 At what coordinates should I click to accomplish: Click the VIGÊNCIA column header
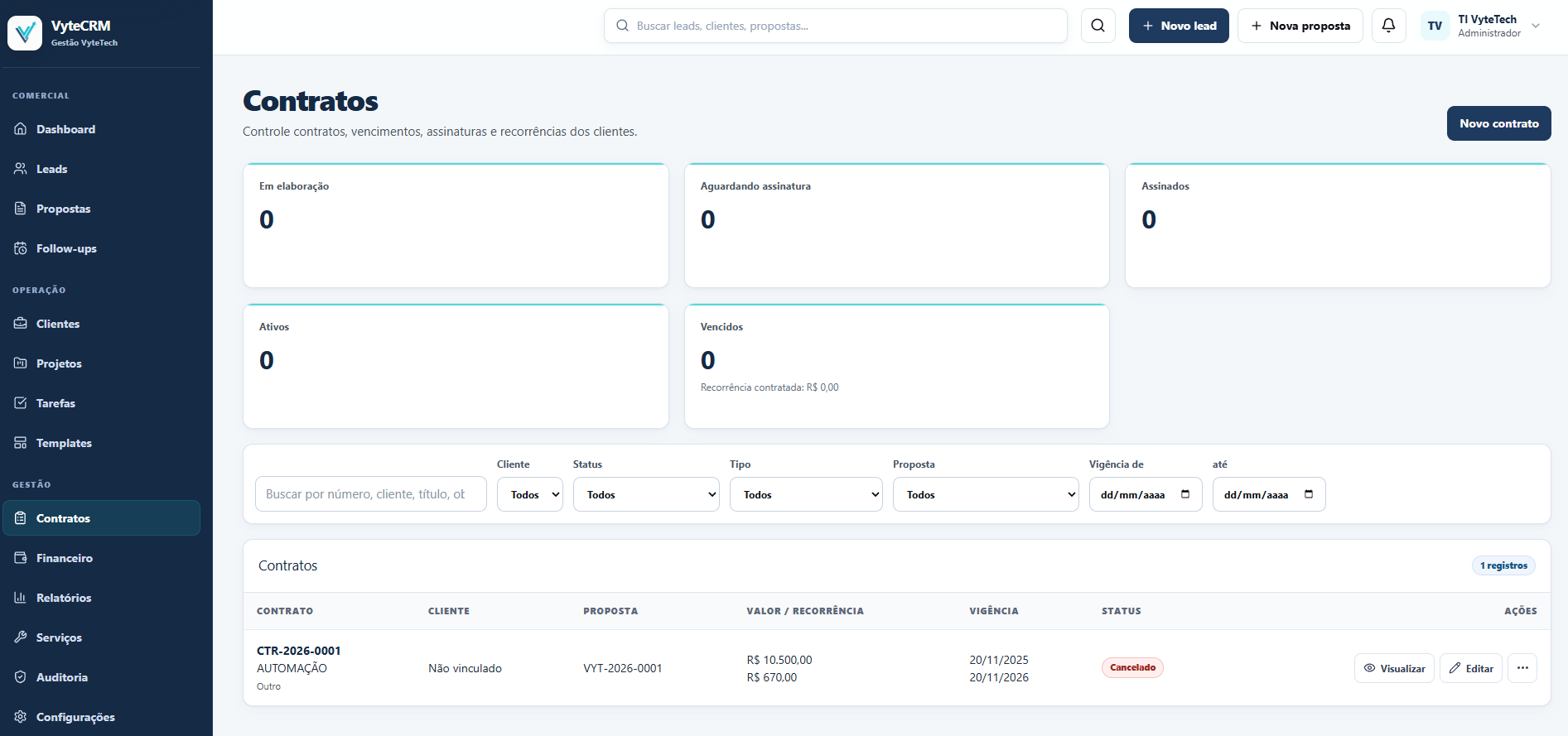pyautogui.click(x=994, y=611)
